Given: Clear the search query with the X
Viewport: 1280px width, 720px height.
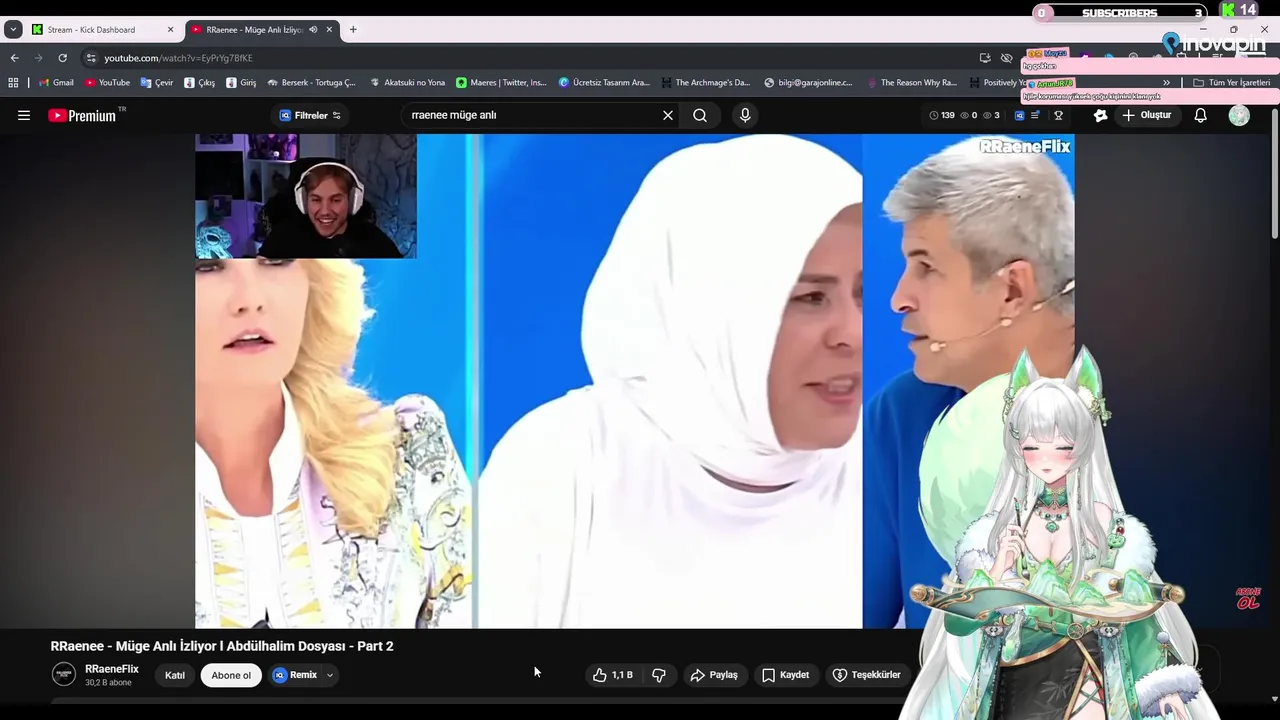Looking at the screenshot, I should [x=668, y=115].
